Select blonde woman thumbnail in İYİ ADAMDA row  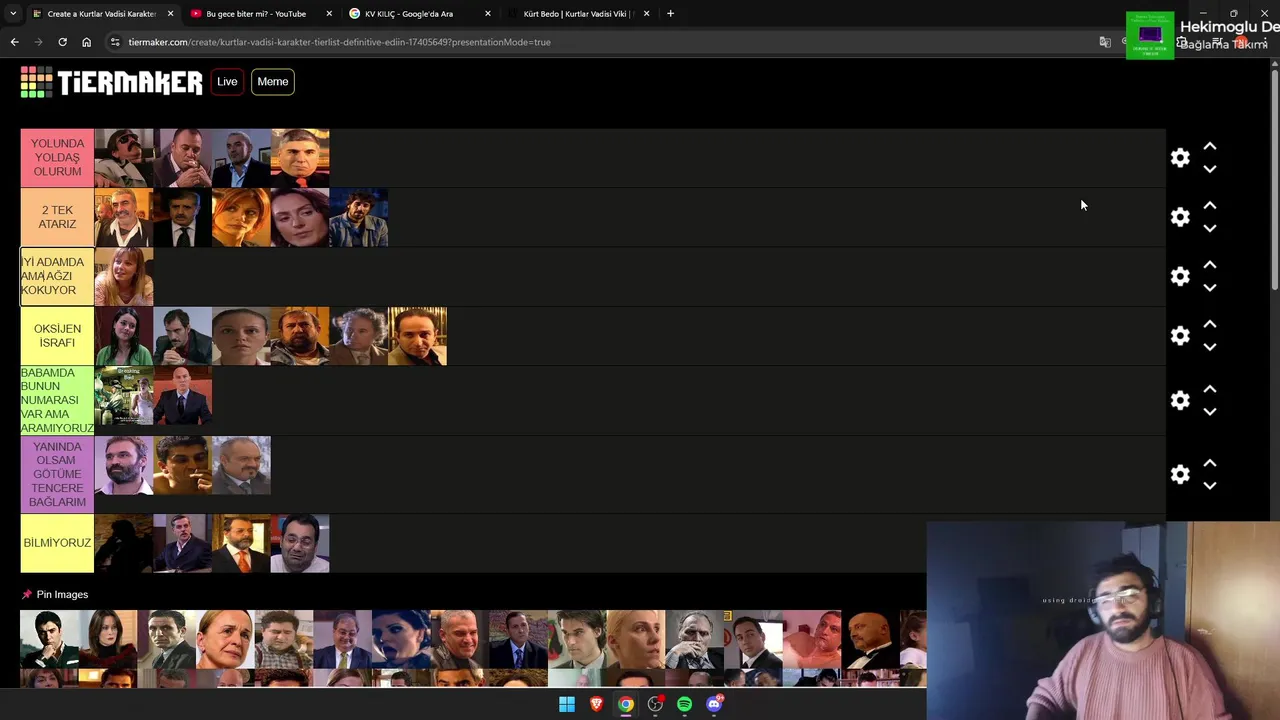pyautogui.click(x=124, y=276)
